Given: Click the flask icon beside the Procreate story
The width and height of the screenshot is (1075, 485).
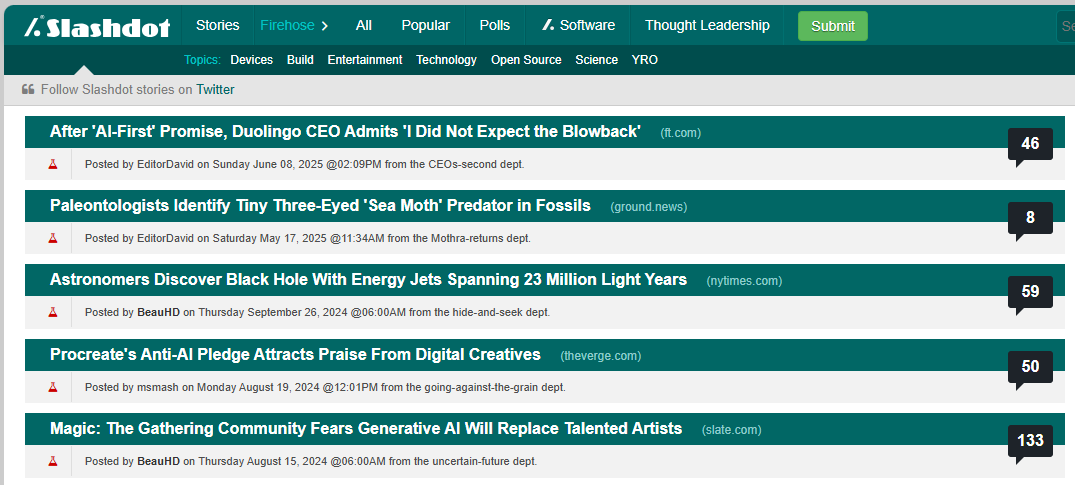Looking at the screenshot, I should (53, 387).
